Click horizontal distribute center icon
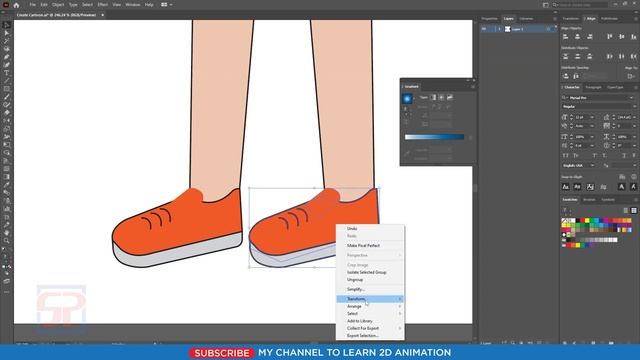640x360 pixels. [x=622, y=56]
